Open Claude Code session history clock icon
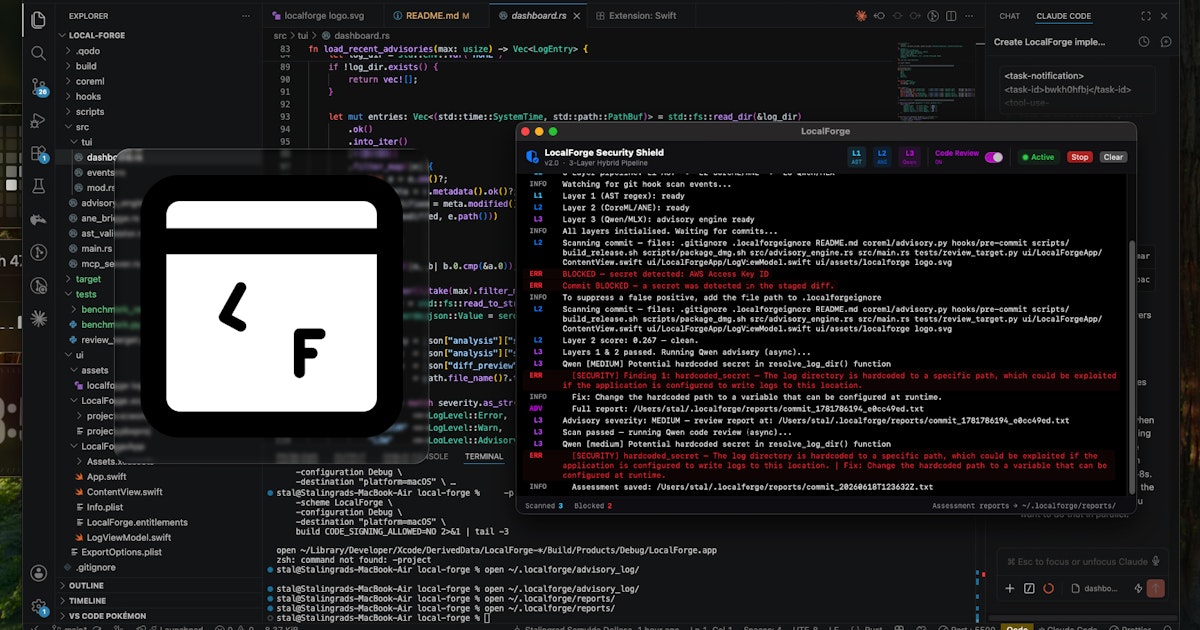This screenshot has height=630, width=1200. pos(1144,42)
